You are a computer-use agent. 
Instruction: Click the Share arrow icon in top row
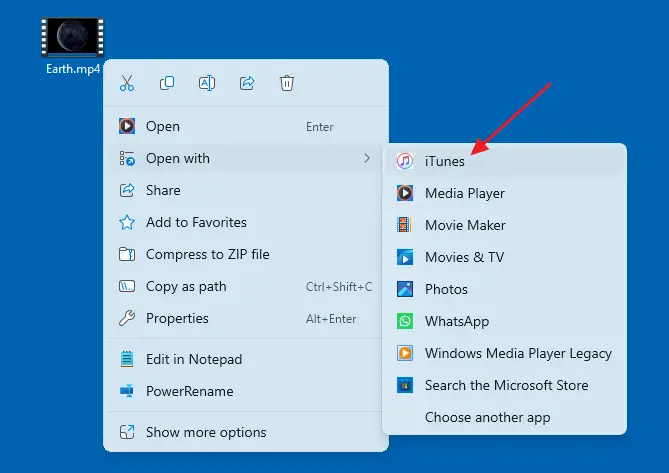click(x=247, y=83)
